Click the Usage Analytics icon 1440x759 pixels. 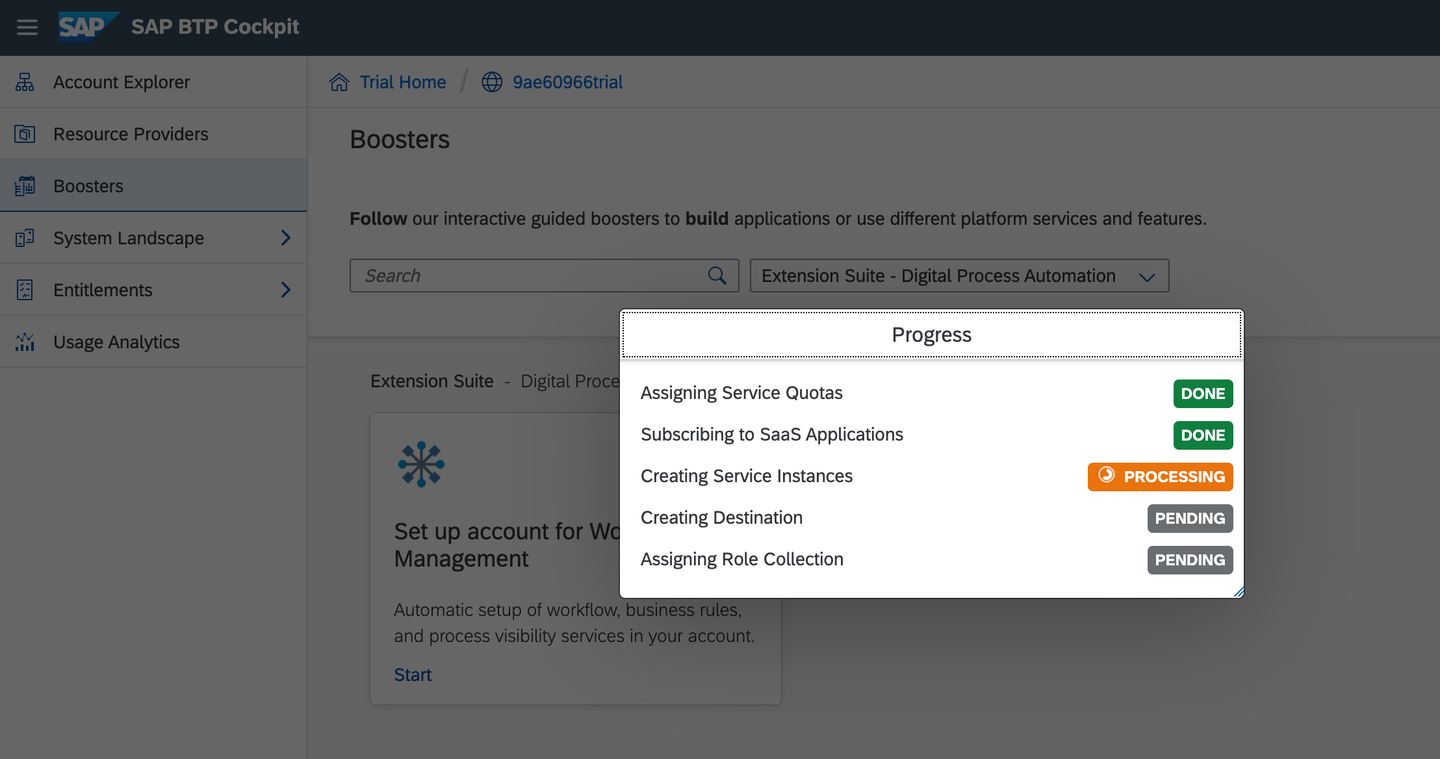(25, 342)
